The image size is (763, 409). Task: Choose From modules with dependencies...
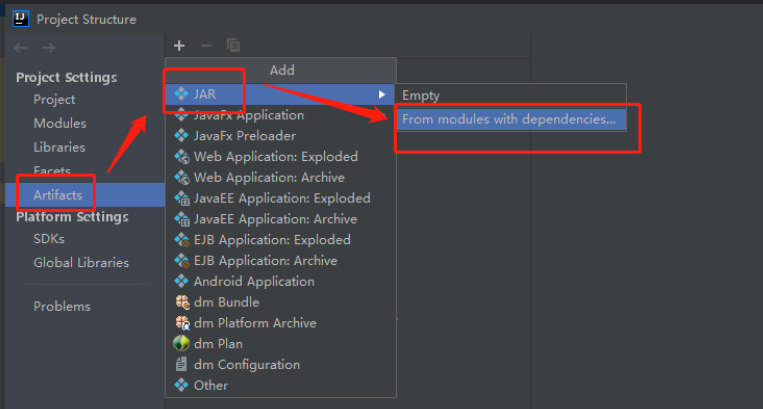510,119
